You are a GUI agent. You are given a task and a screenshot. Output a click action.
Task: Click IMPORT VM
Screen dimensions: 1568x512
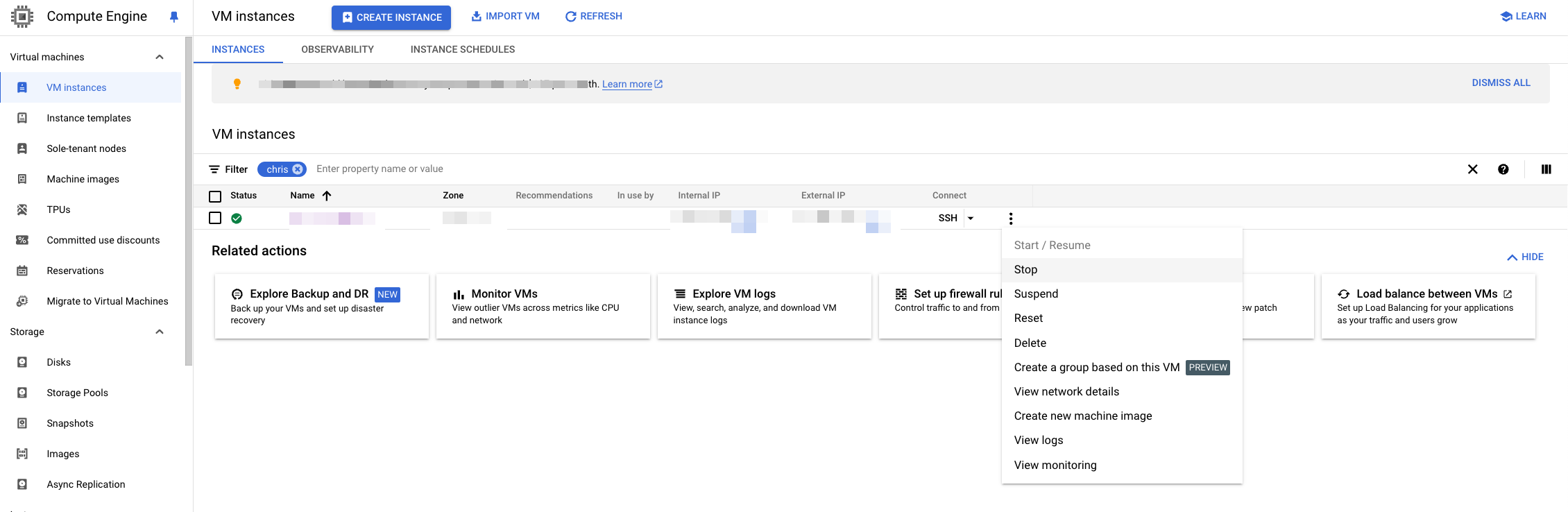505,16
